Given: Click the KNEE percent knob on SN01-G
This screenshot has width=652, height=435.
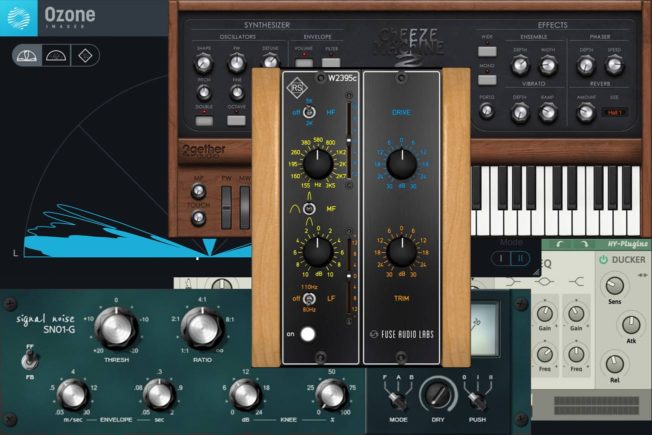Looking at the screenshot, I should (331, 395).
